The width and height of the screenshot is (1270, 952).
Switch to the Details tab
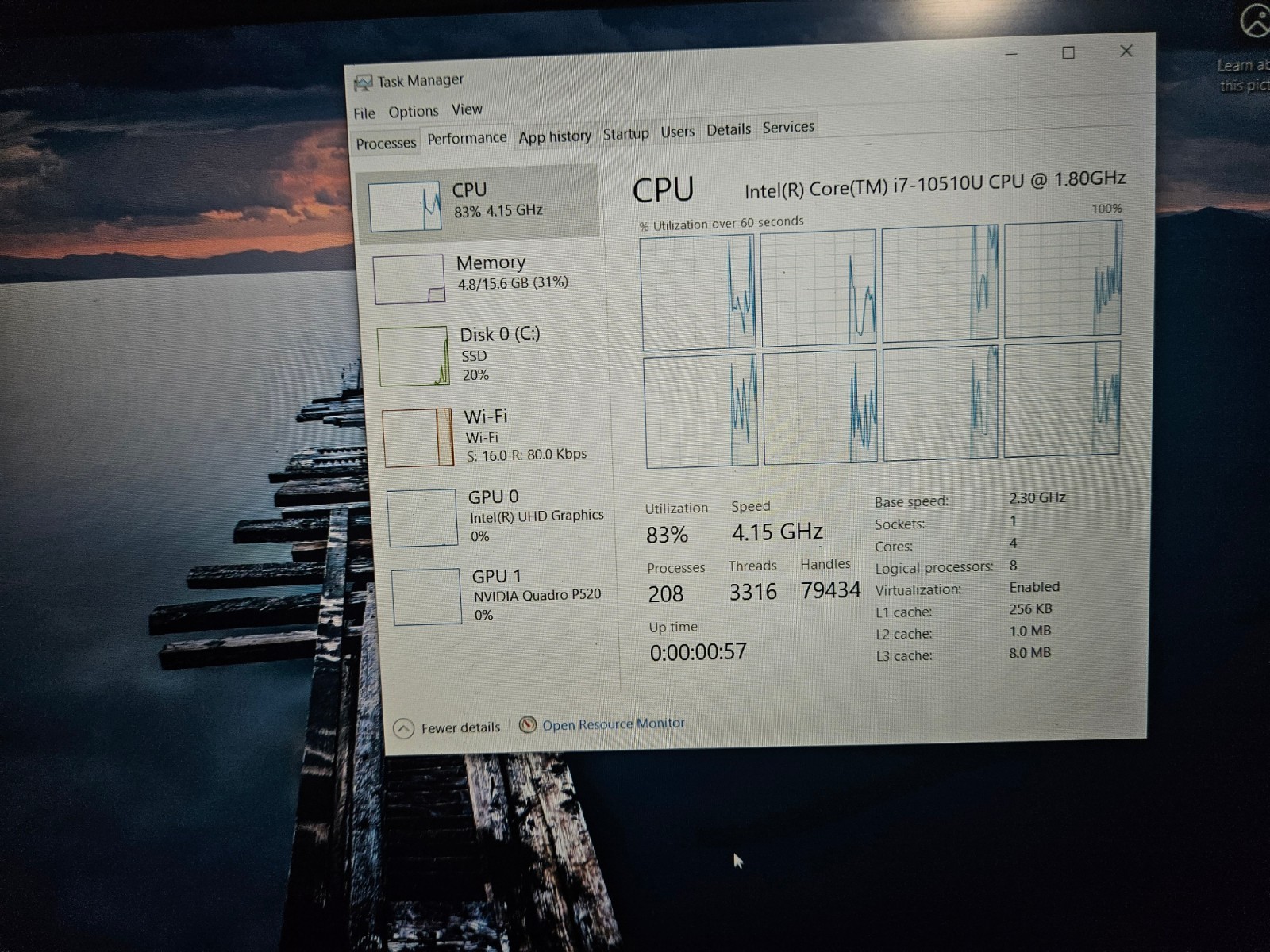729,129
